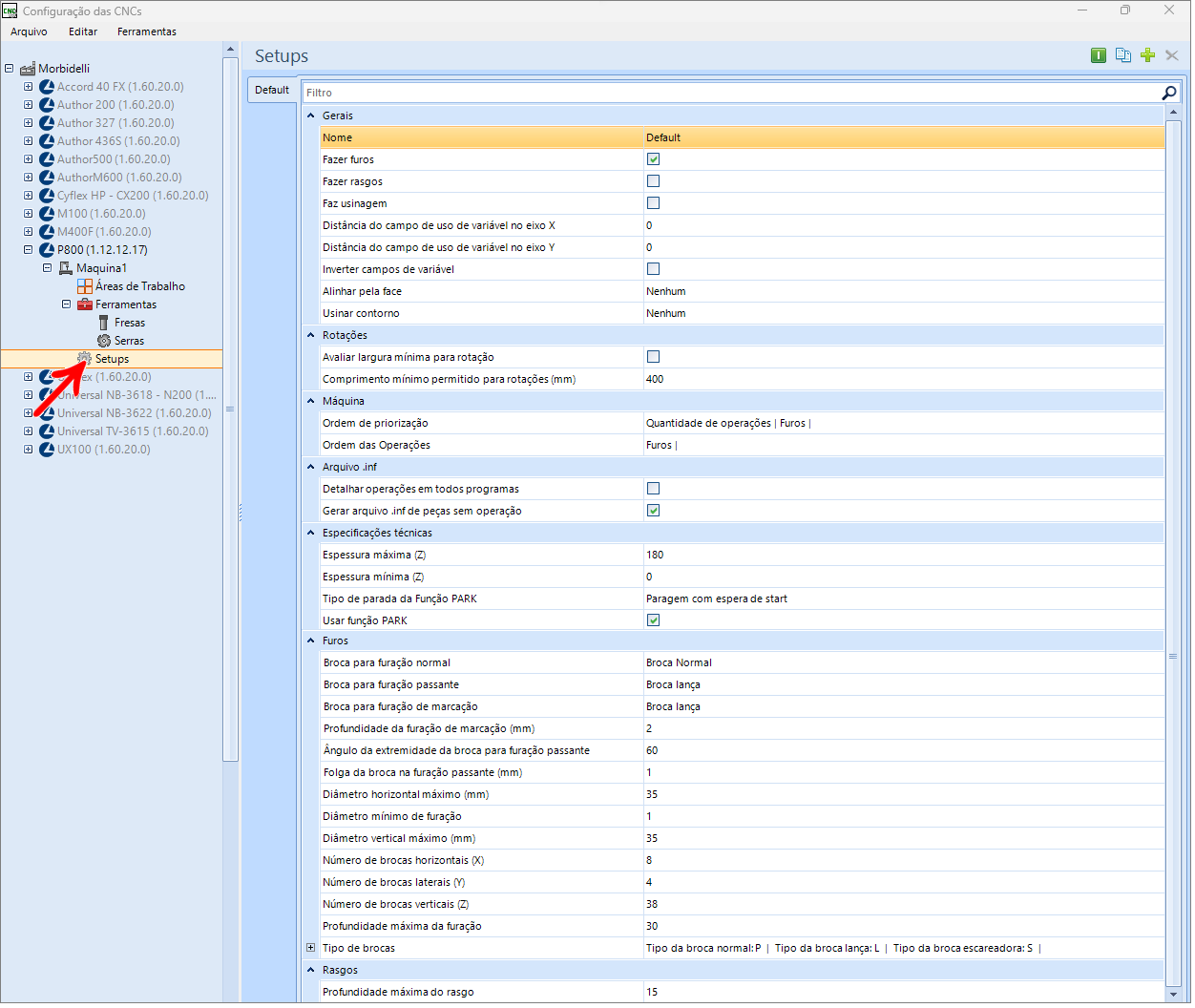
Task: Click the Cyflex HP - CX200 machine icon
Action: point(47,196)
